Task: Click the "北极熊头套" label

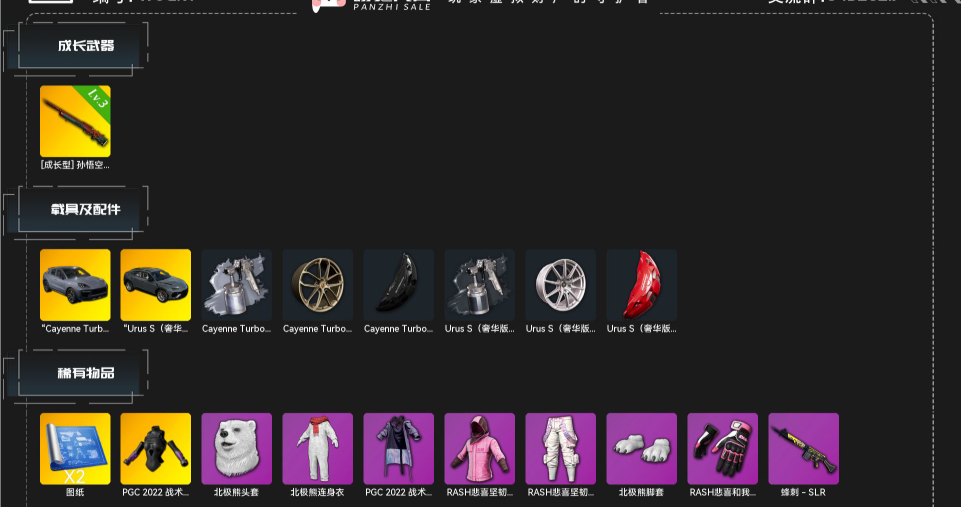Action: pos(237,492)
